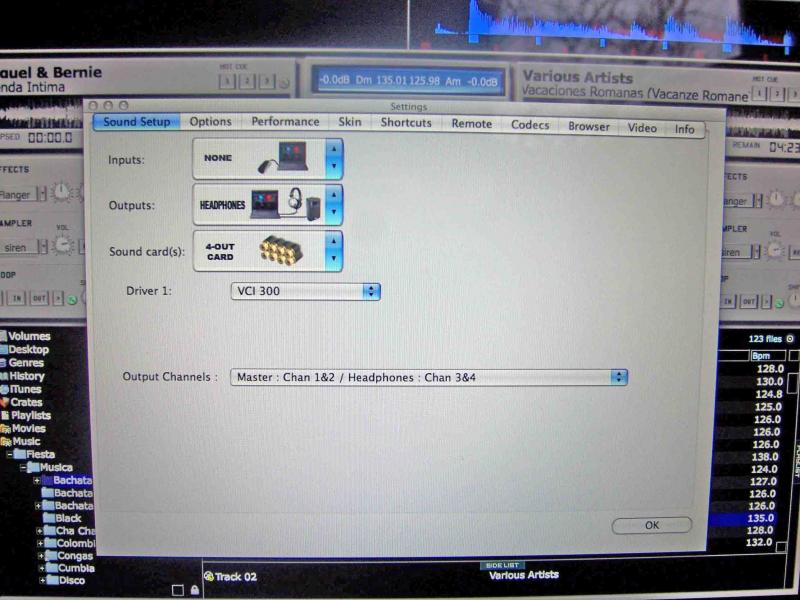Click the Sound Setup tab
This screenshot has height=600, width=800.
click(136, 122)
